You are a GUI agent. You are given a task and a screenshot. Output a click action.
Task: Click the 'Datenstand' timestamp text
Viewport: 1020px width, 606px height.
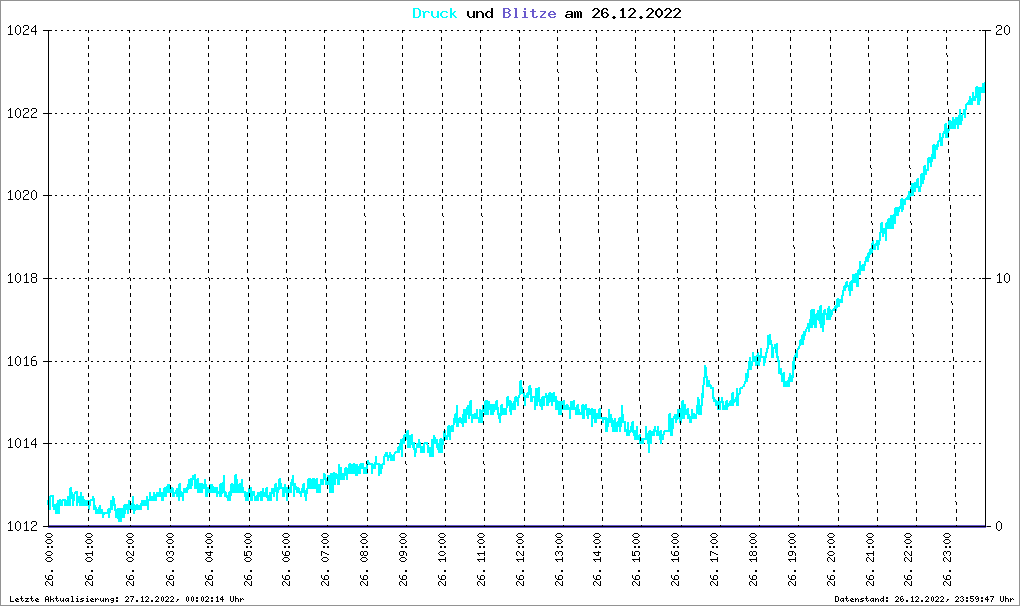(924, 599)
